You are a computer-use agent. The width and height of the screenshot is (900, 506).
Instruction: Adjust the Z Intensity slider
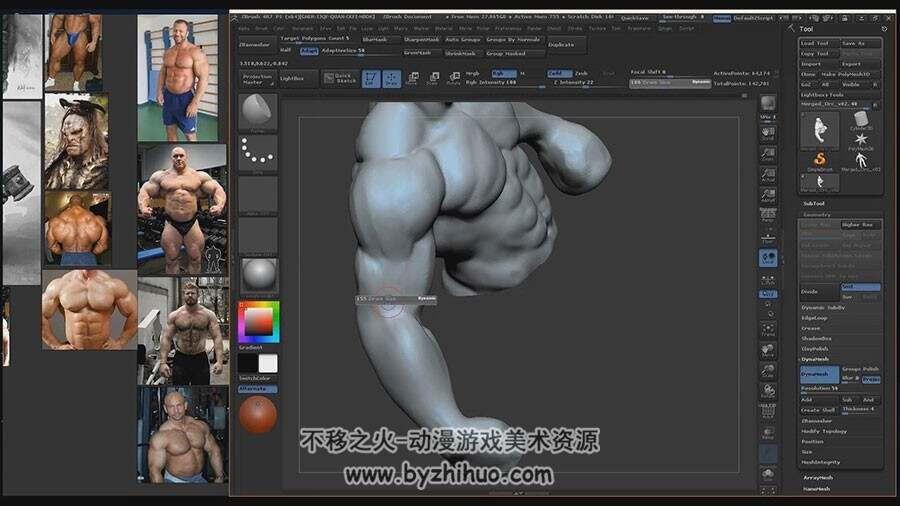pyautogui.click(x=587, y=83)
